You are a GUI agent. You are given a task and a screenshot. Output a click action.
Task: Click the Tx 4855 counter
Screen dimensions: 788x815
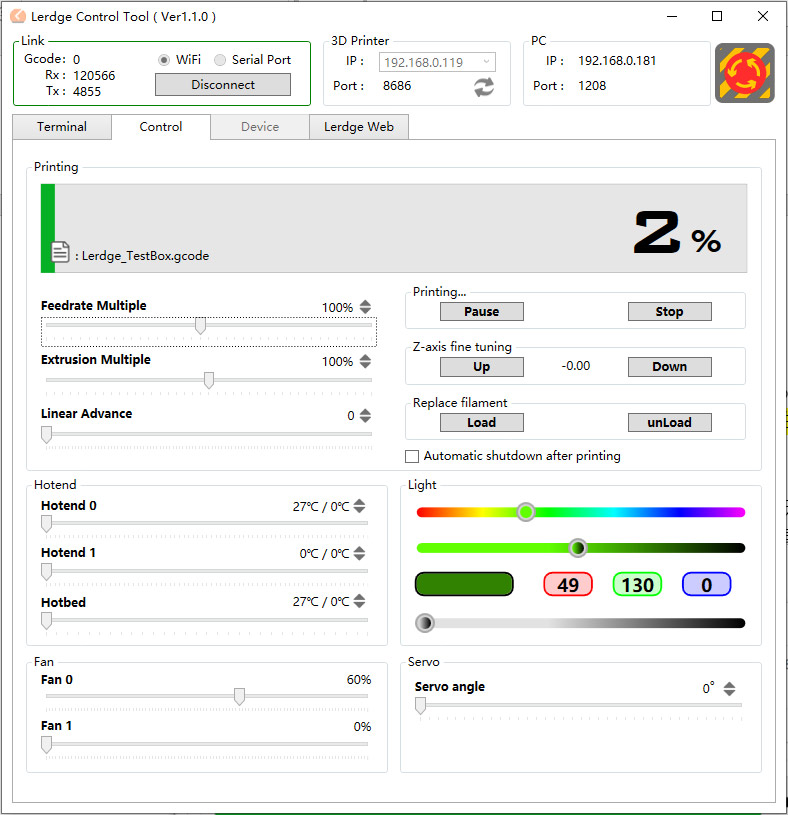point(87,91)
